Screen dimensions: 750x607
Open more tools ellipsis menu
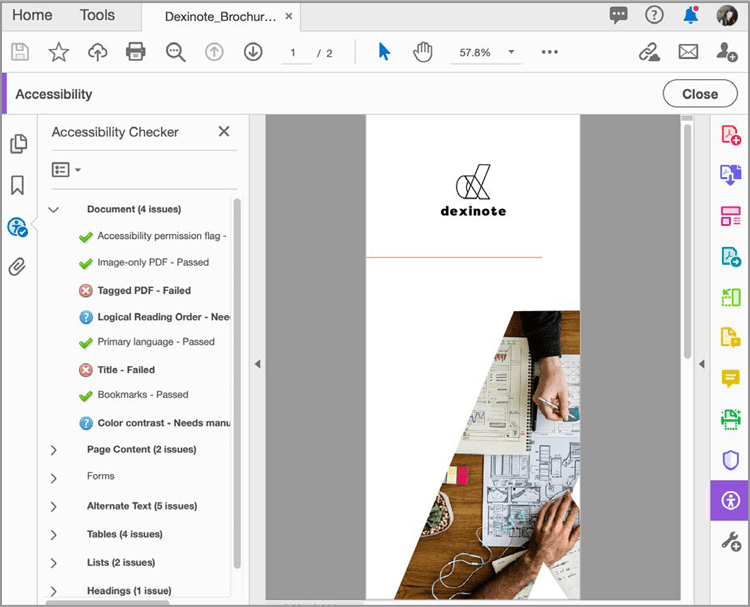click(x=550, y=52)
